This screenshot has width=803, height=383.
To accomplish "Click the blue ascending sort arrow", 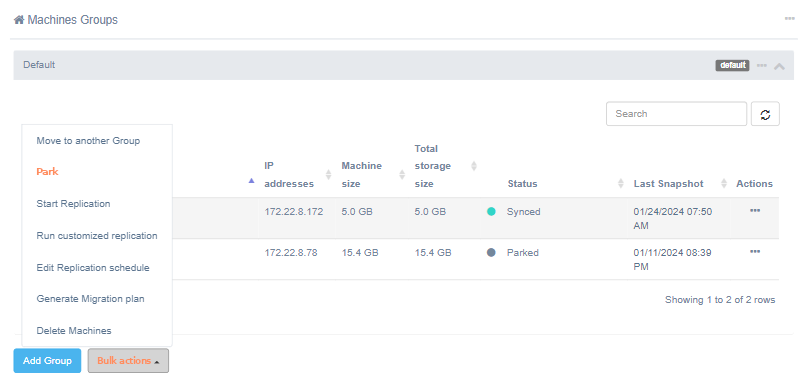I will click(251, 181).
